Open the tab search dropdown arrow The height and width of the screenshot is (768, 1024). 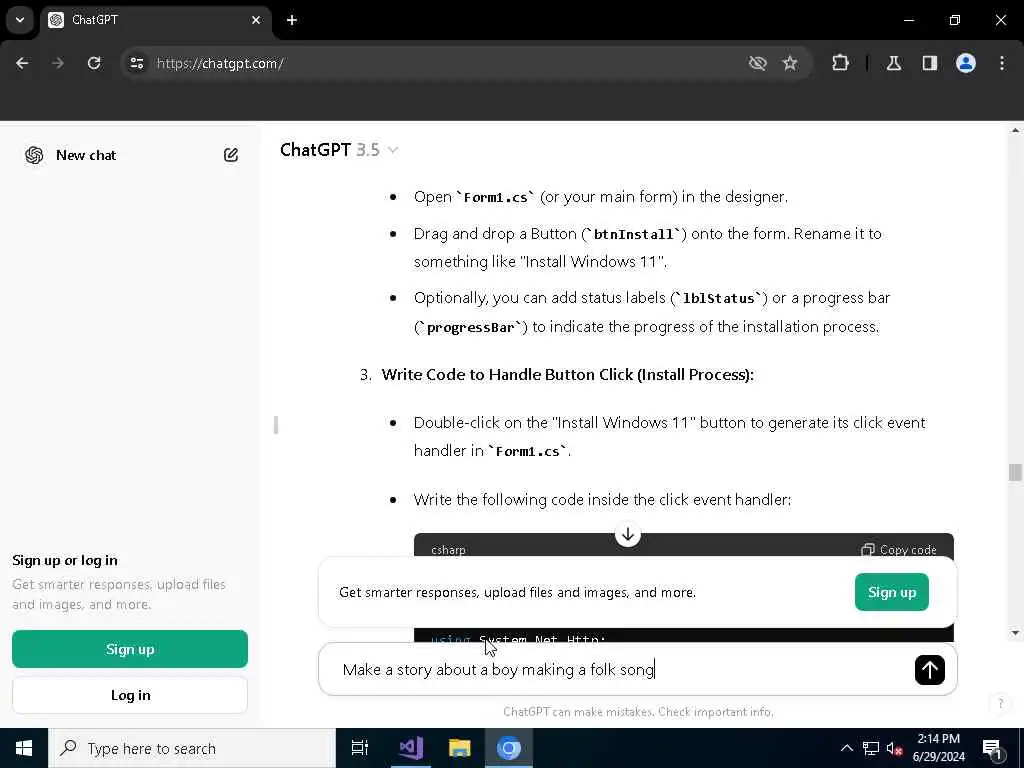[20, 20]
